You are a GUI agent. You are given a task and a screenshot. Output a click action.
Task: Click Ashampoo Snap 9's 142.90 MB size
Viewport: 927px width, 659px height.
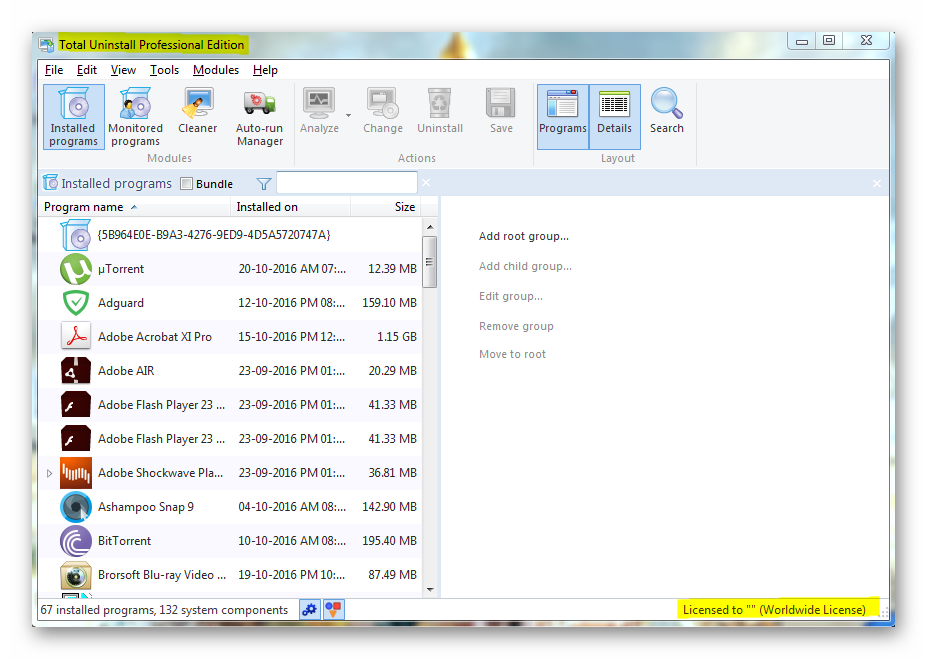tap(389, 507)
